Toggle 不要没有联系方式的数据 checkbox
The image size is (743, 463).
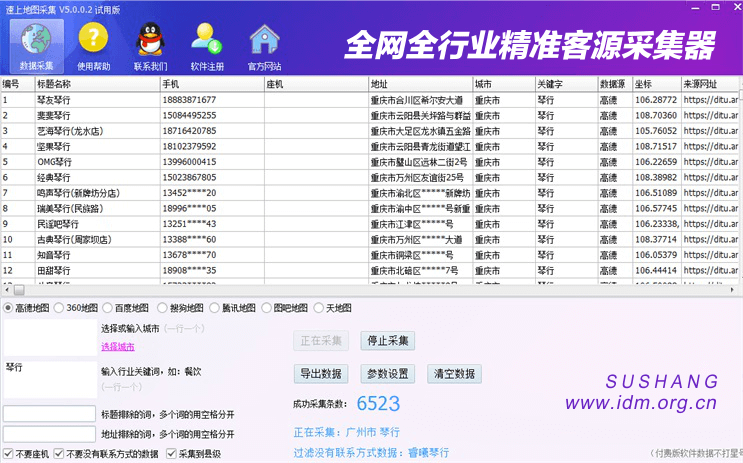[59, 454]
